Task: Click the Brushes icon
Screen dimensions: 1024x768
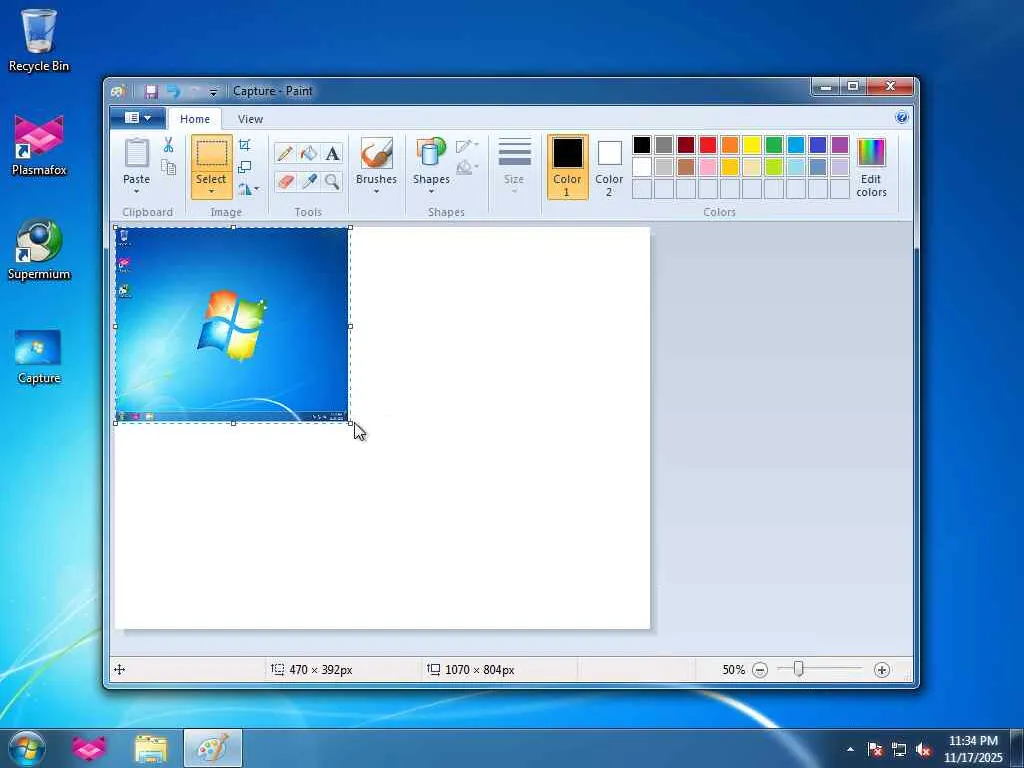Action: 376,153
